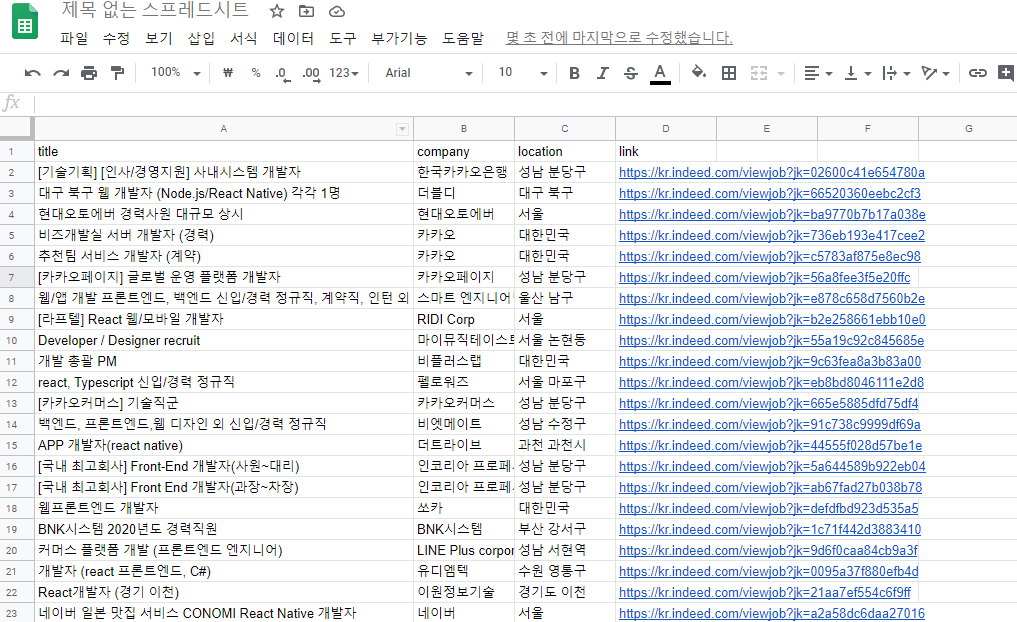Click the spreadsheet title 제목 없는 스프레드시트
Screen dimensions: 1017x622
tap(155, 10)
